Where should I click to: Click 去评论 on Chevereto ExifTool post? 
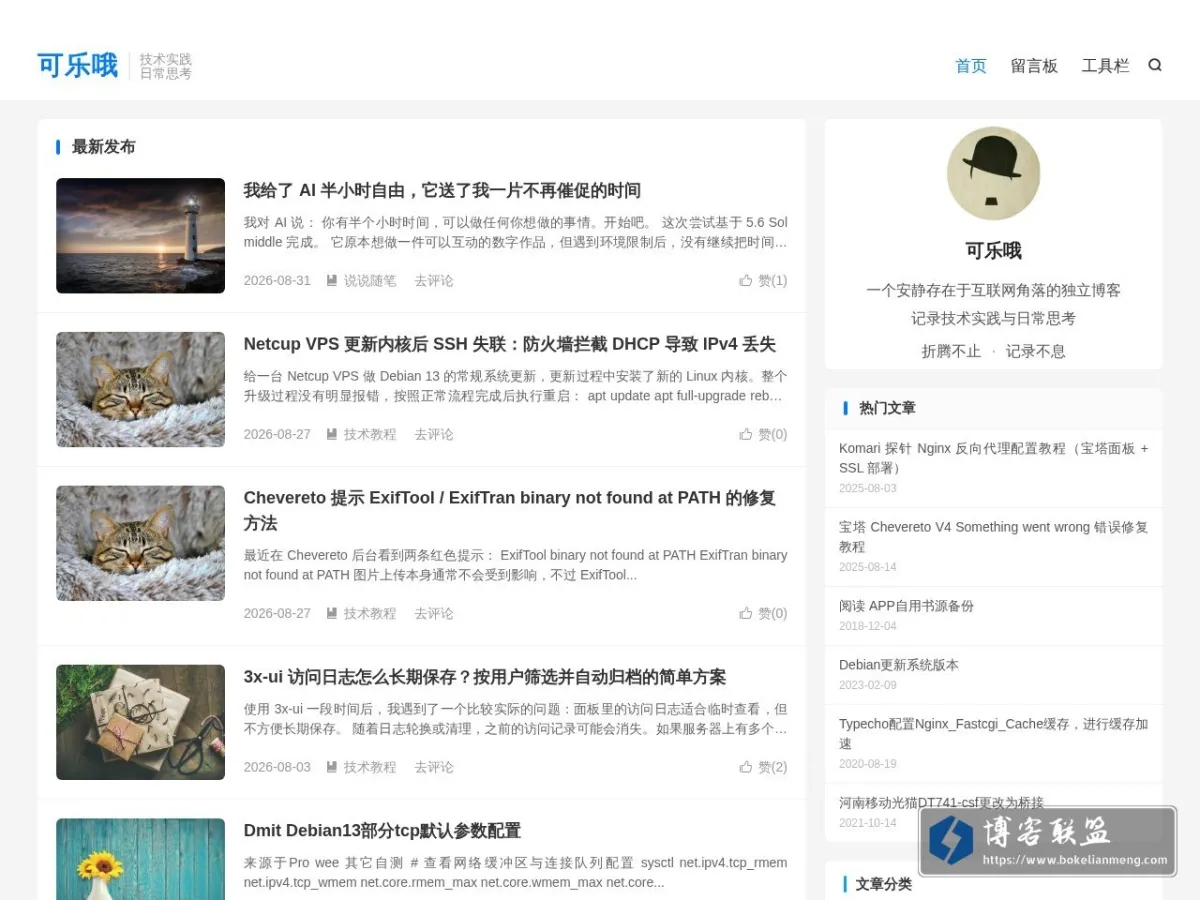point(434,614)
